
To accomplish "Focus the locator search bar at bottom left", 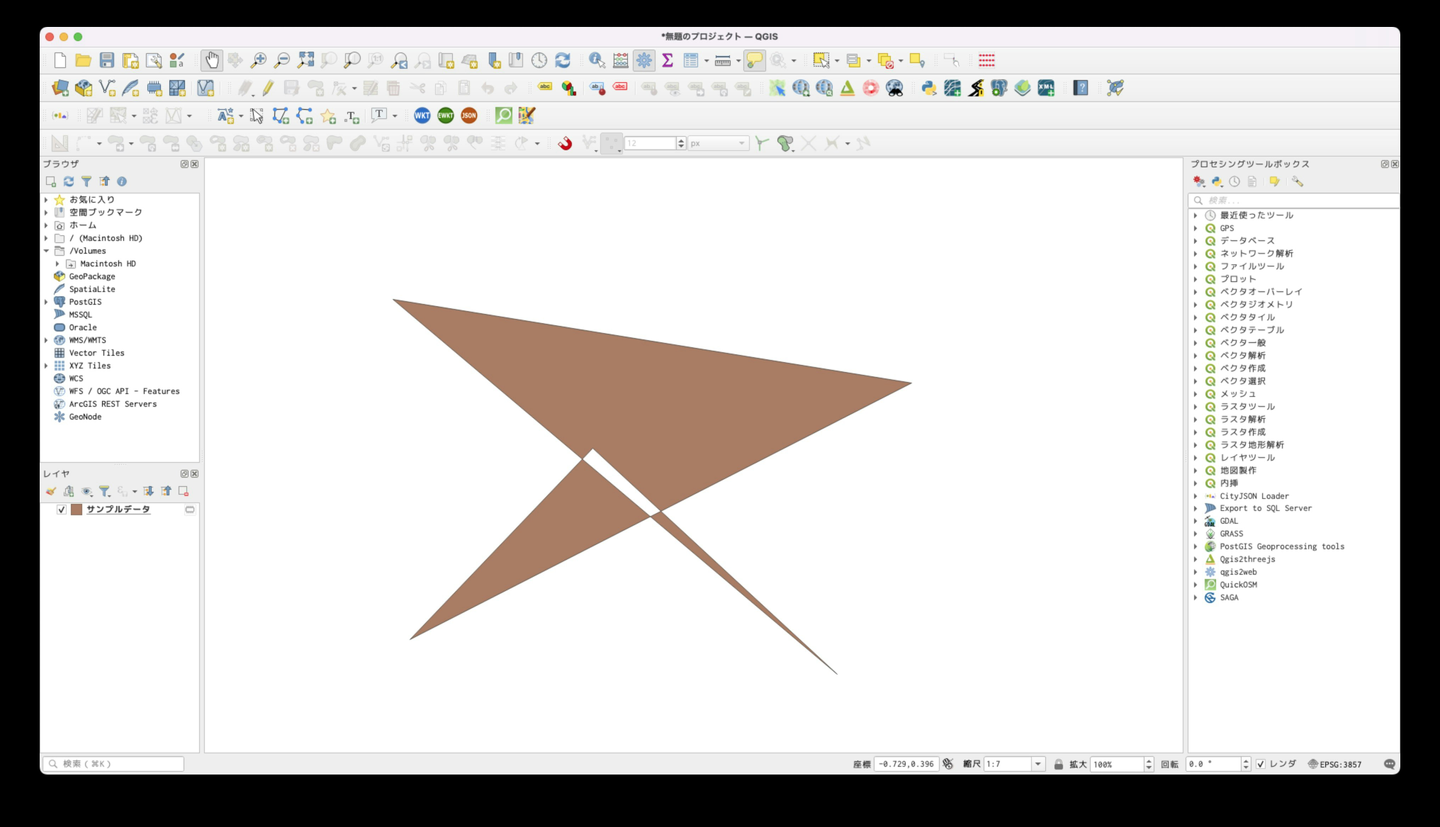I will tap(113, 764).
